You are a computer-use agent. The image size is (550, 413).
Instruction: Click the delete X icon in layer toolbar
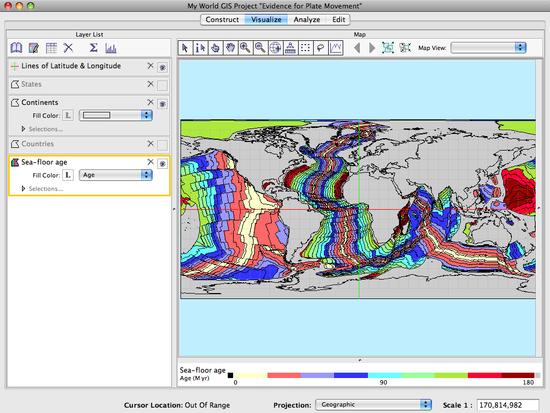(x=68, y=48)
